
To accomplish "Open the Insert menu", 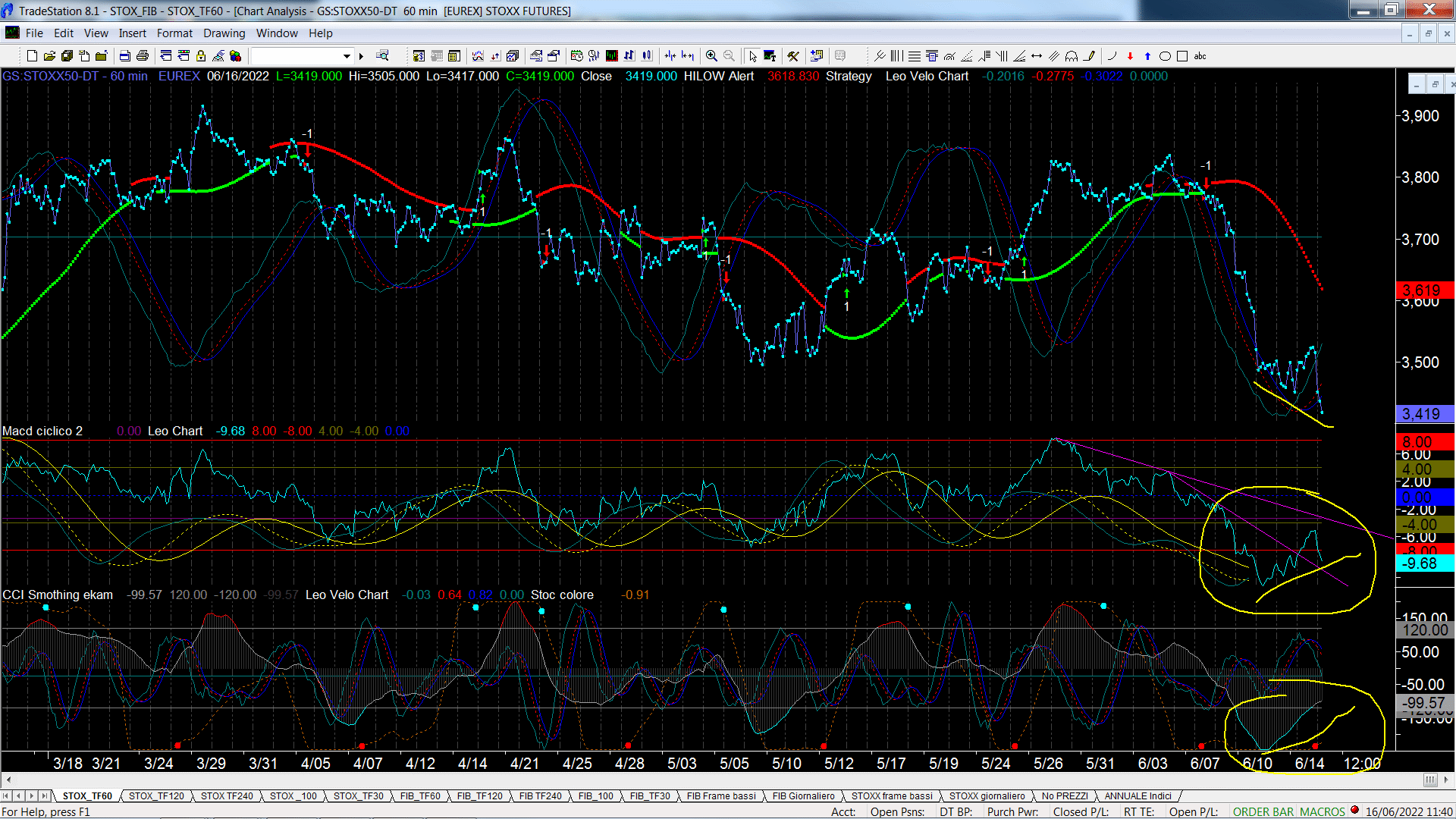I will (133, 33).
